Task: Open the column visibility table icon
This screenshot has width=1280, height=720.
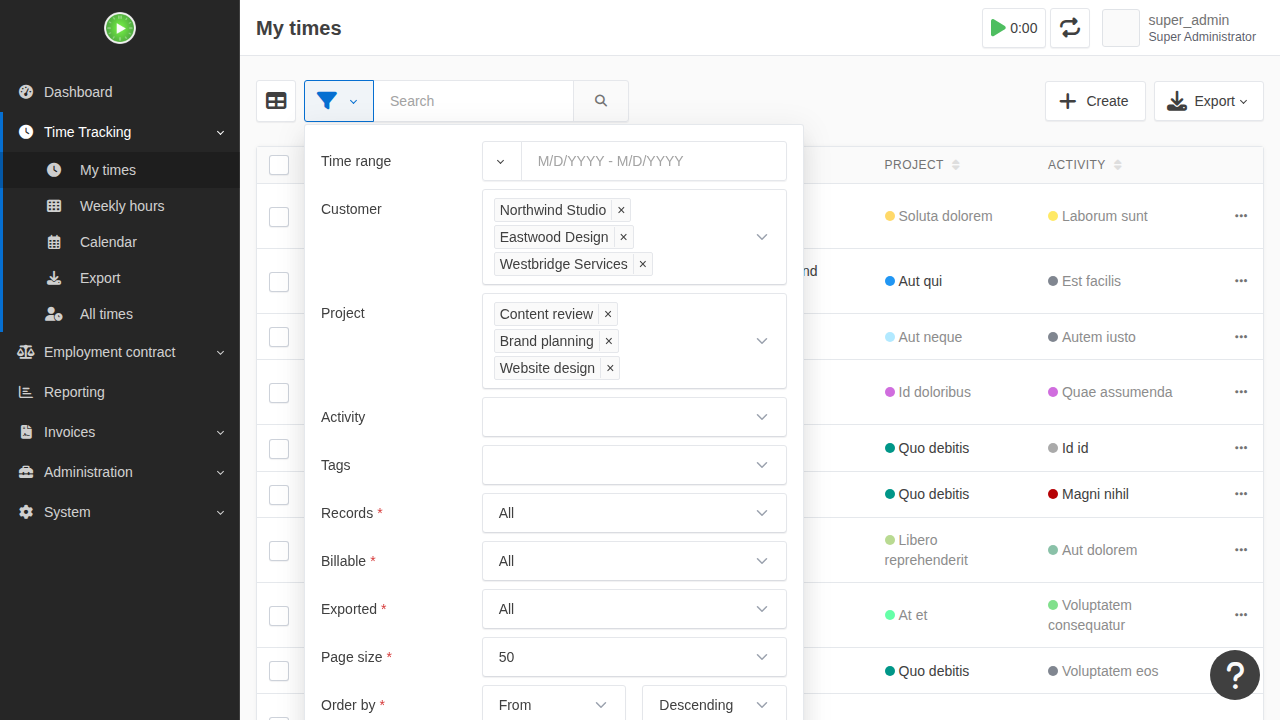Action: point(276,101)
